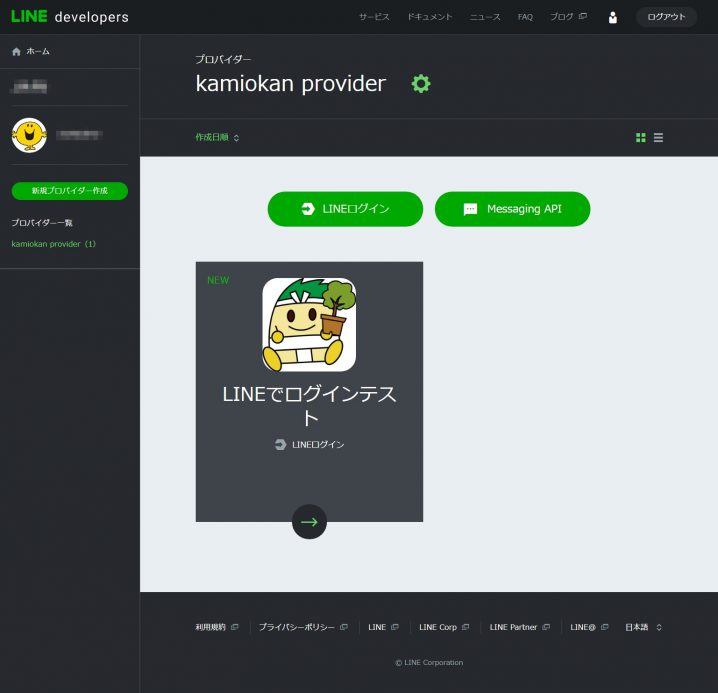Open the ニュース menu item
This screenshot has width=718, height=693.
(x=485, y=17)
